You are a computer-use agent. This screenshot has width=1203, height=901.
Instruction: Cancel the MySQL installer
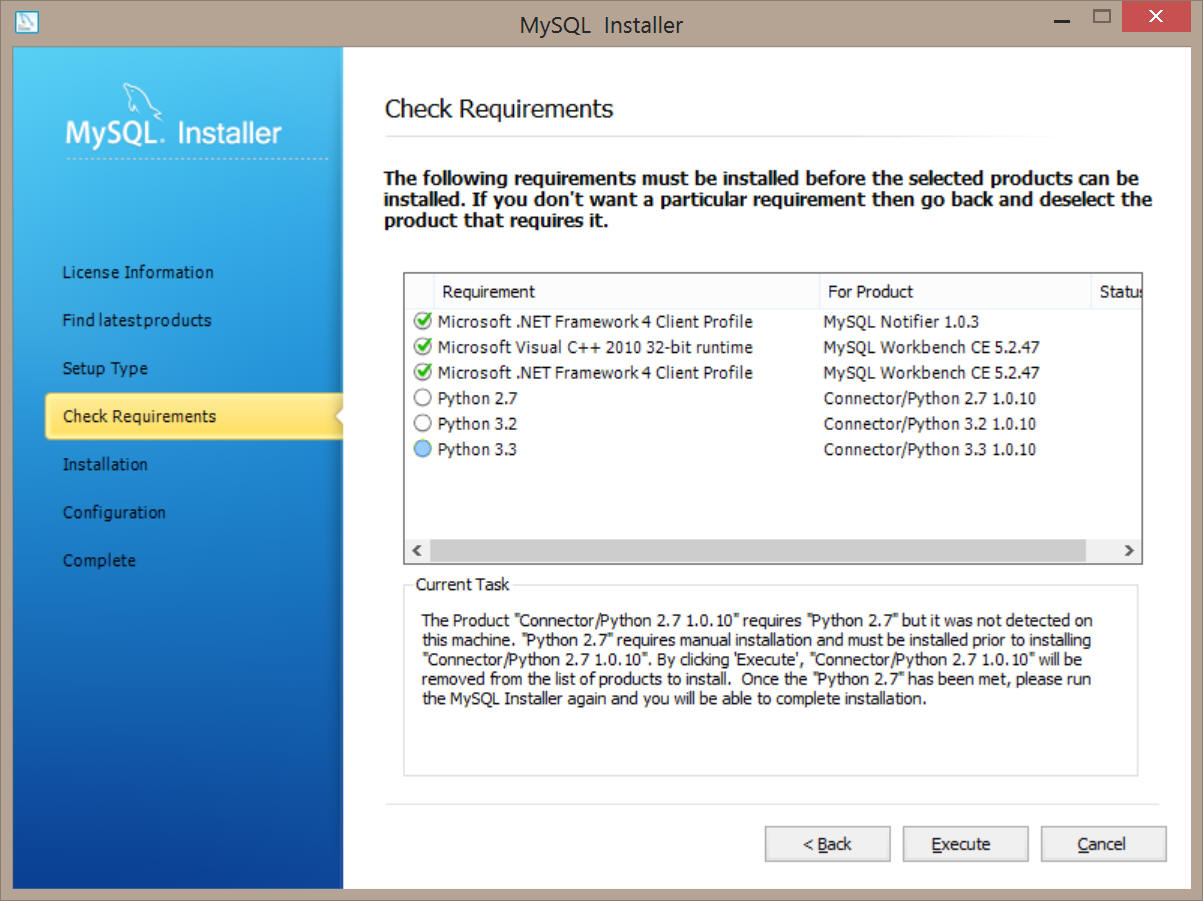point(1103,844)
